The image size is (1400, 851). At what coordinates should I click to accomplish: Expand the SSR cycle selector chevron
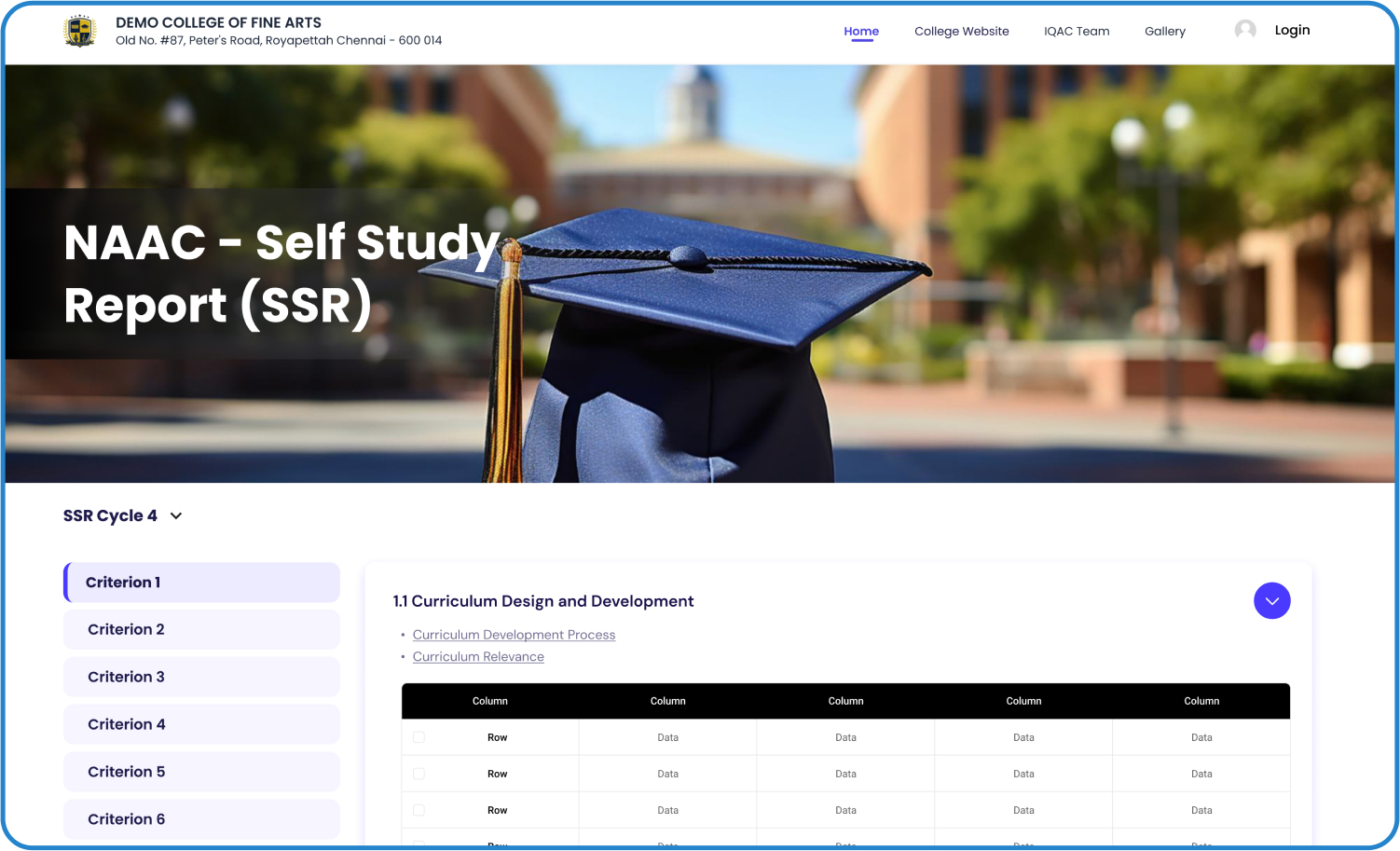tap(176, 515)
